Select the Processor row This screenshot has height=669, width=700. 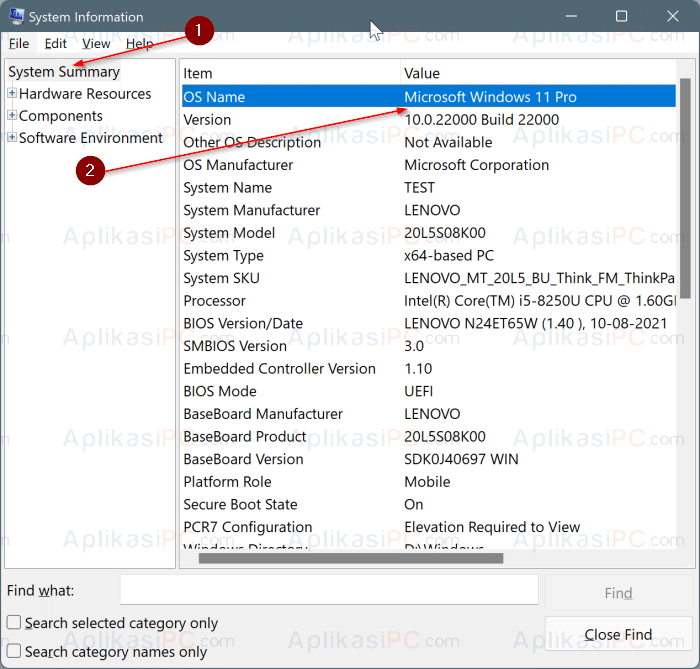click(429, 301)
